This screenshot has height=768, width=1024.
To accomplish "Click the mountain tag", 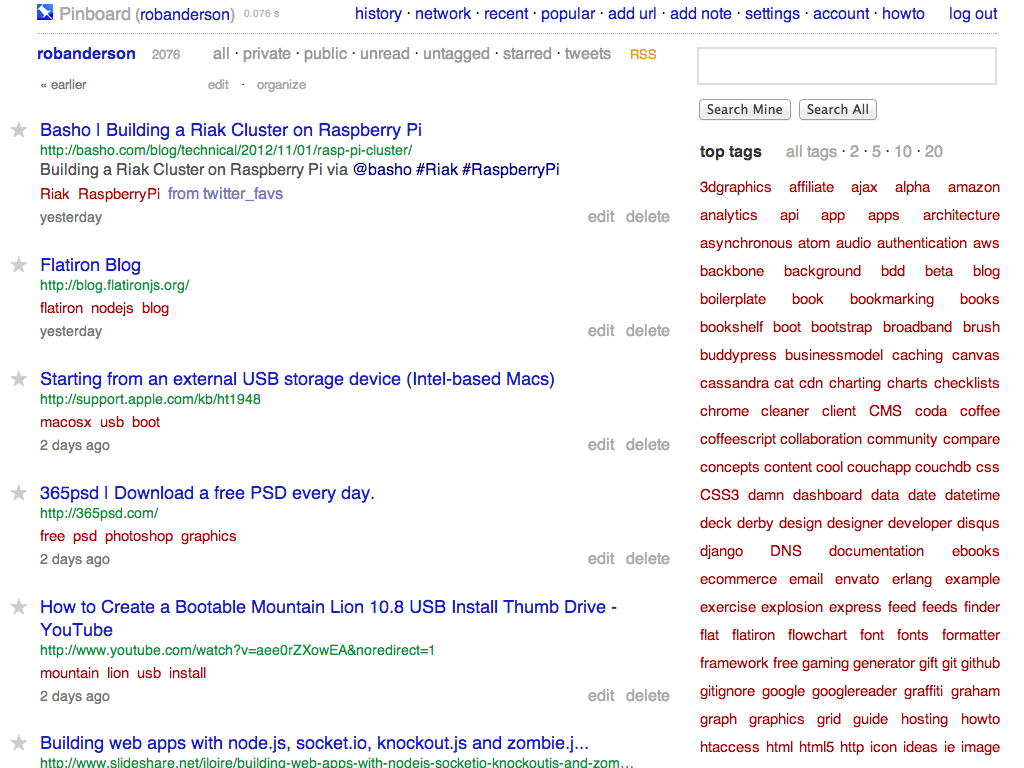I will tap(69, 673).
